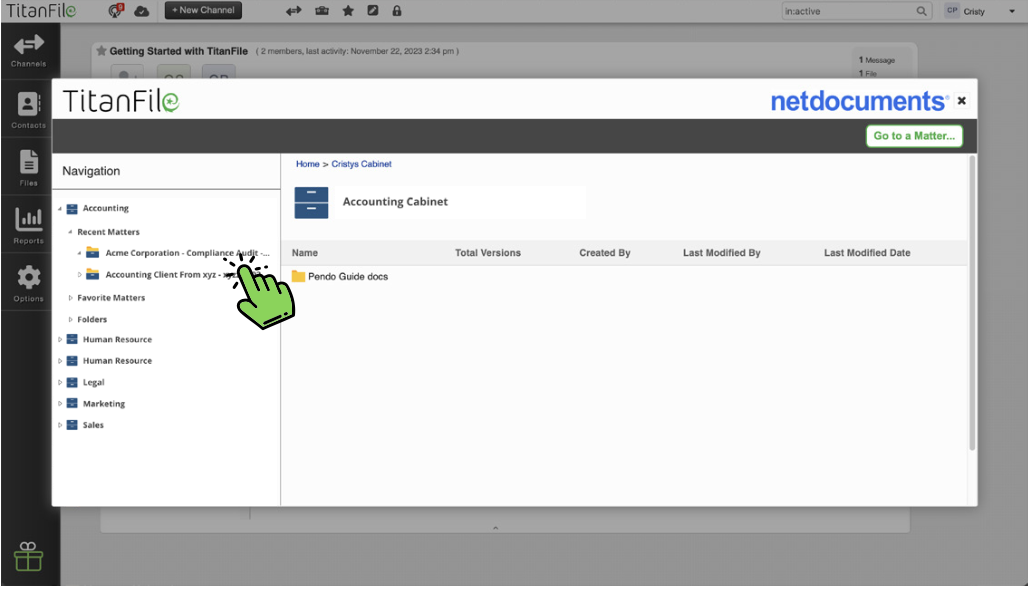Sort by the Total Versions column header
The height and width of the screenshot is (590, 1028).
pyautogui.click(x=488, y=253)
